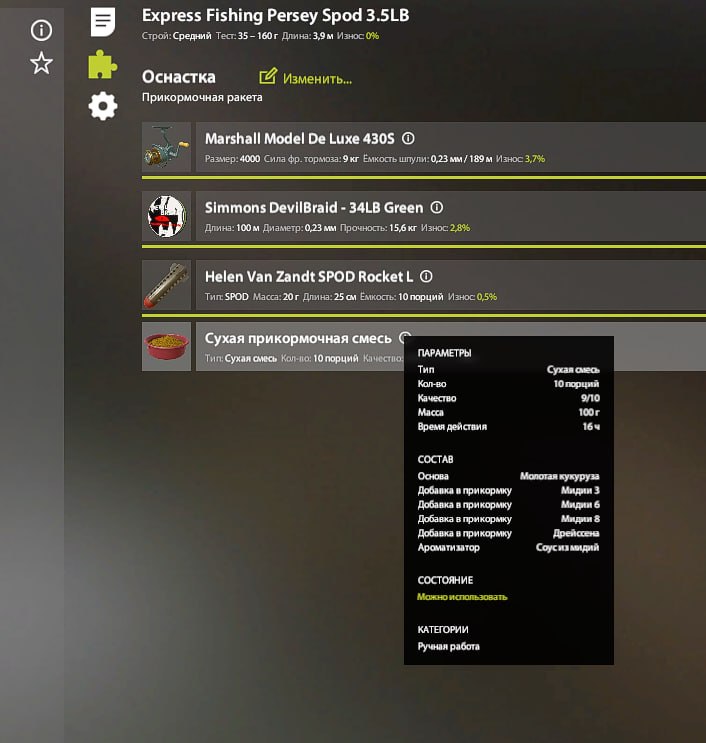Open the description notes tab icon
The width and height of the screenshot is (706, 743).
pyautogui.click(x=103, y=21)
